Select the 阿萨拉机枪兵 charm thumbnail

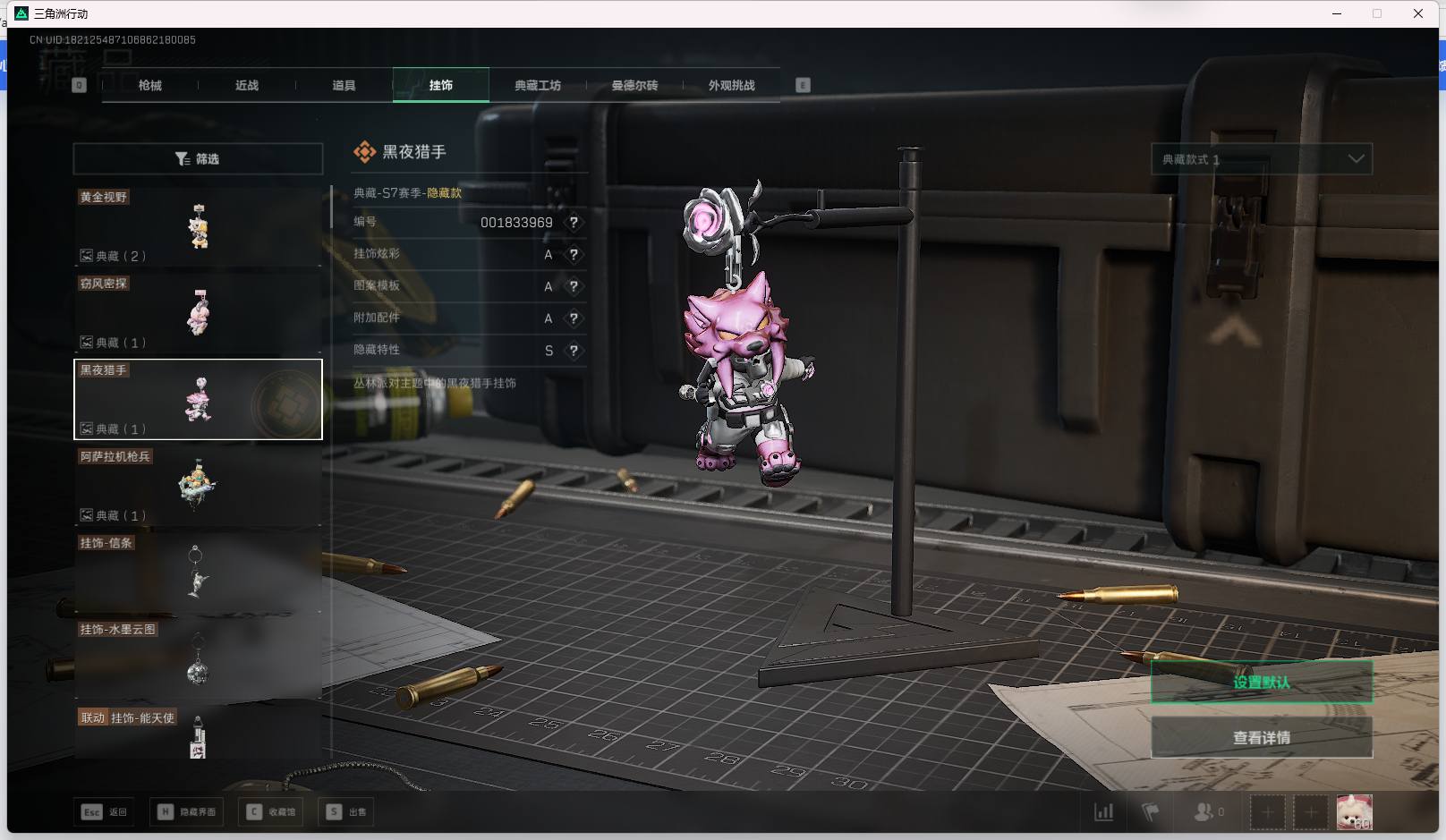[198, 485]
